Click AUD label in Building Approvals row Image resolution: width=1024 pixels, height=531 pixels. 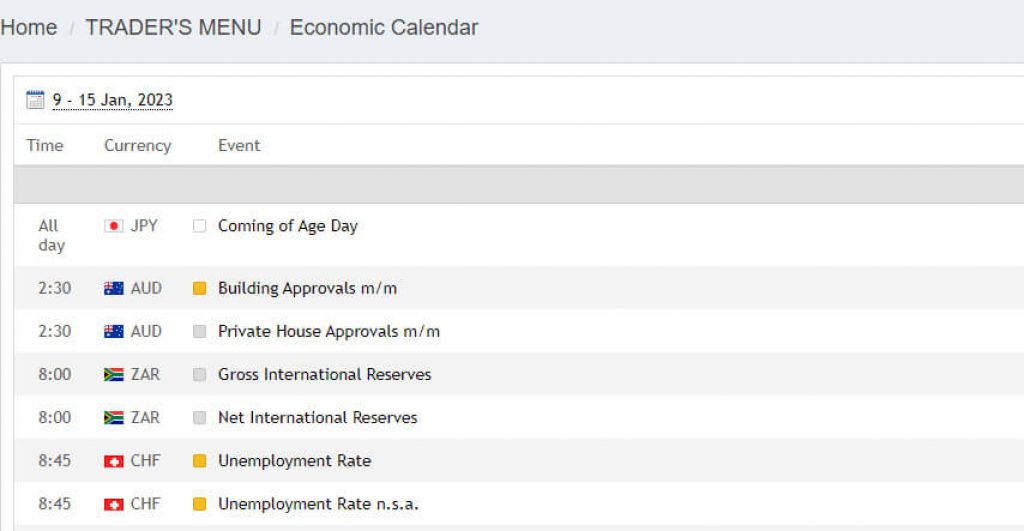146,288
